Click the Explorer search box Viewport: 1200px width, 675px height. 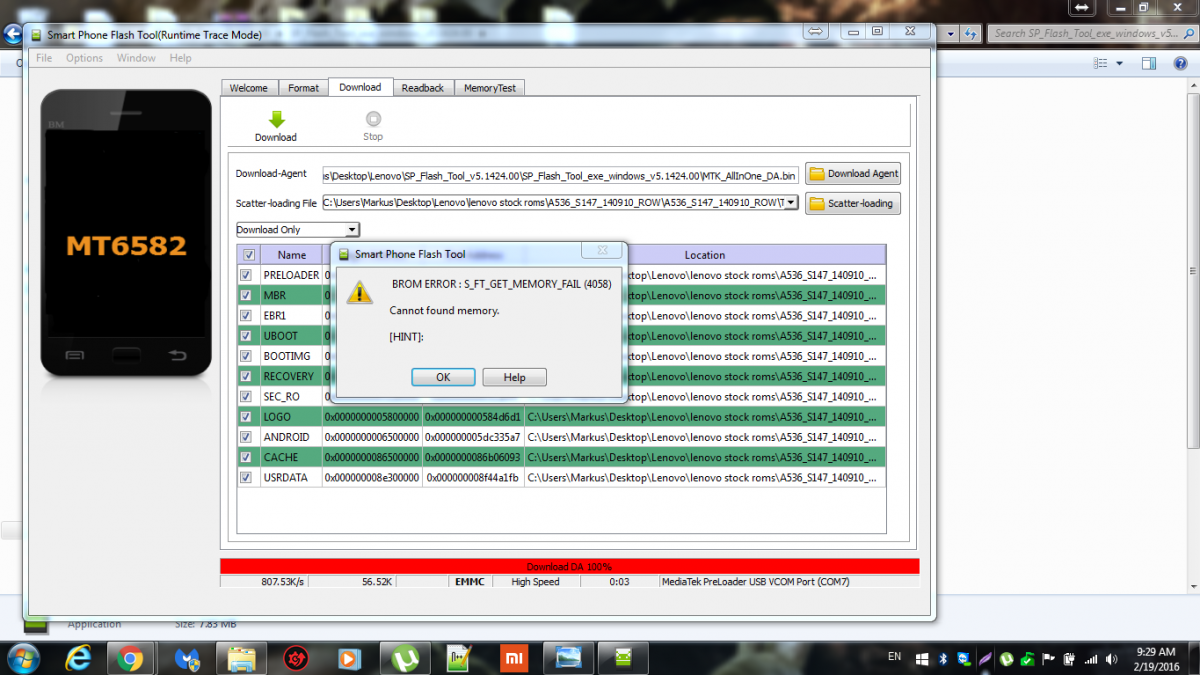click(x=1092, y=33)
